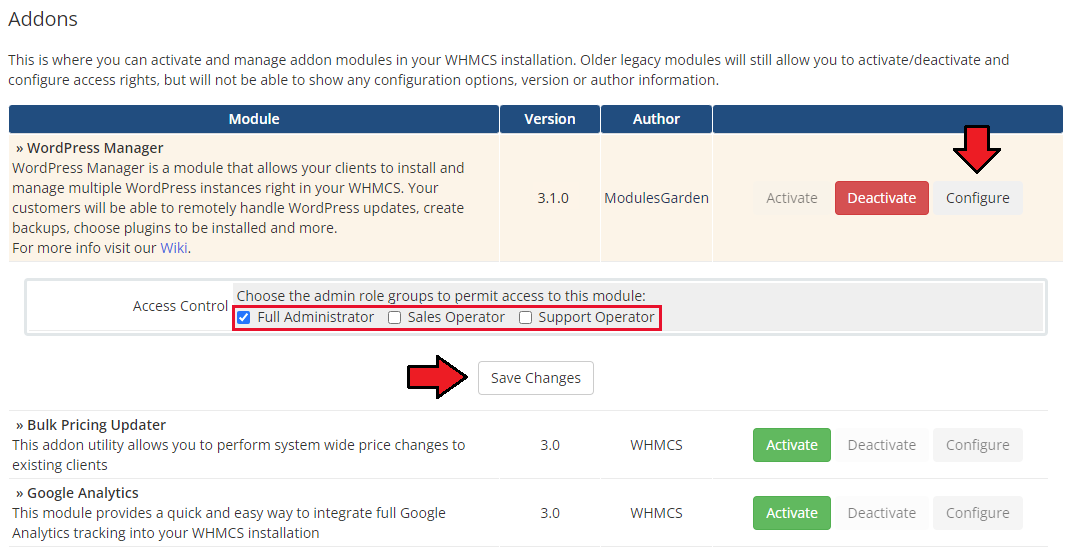
Task: Open the Wiki link in WordPress Manager description
Action: 173,248
